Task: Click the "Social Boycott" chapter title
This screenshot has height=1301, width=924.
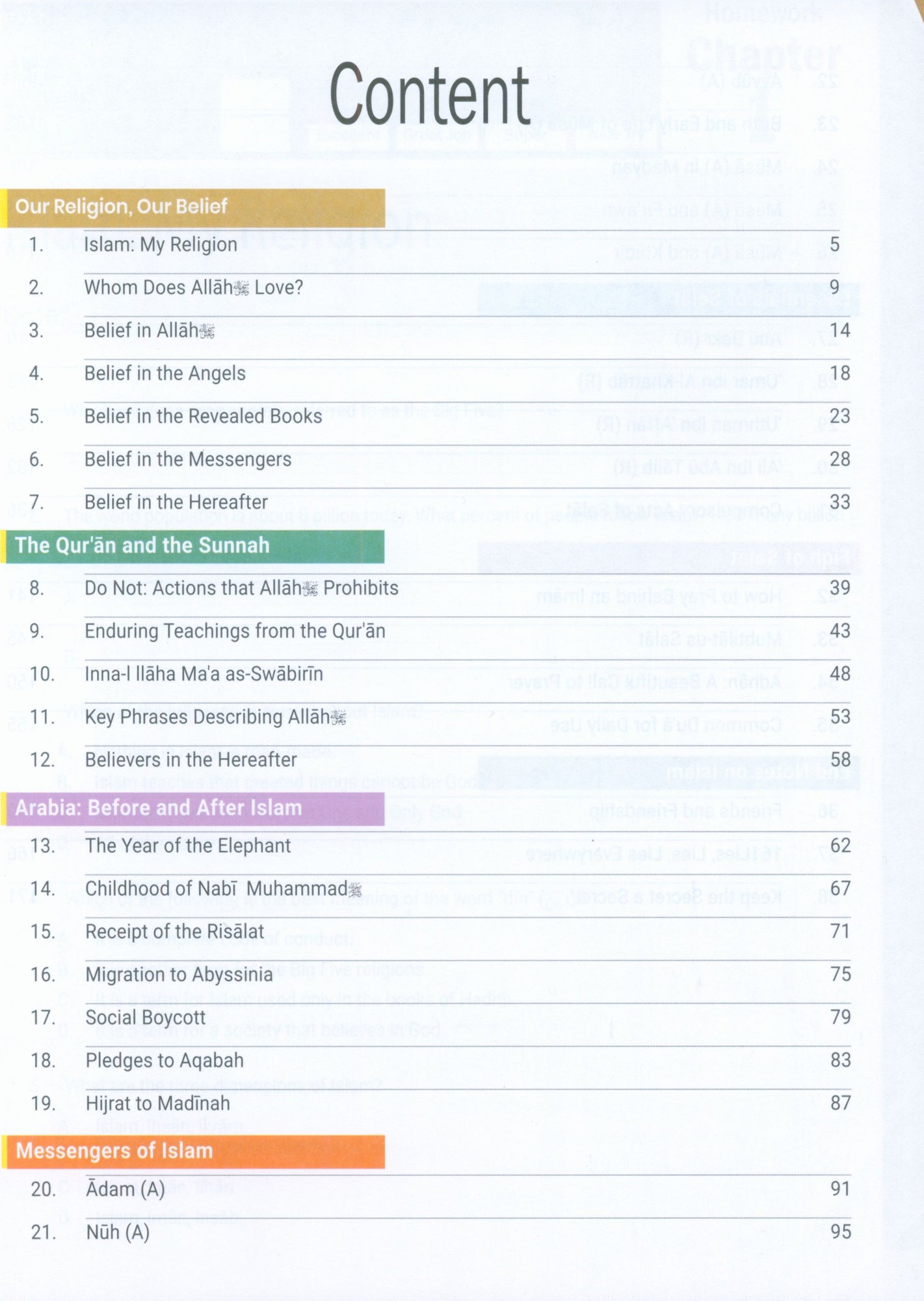Action: click(145, 1017)
